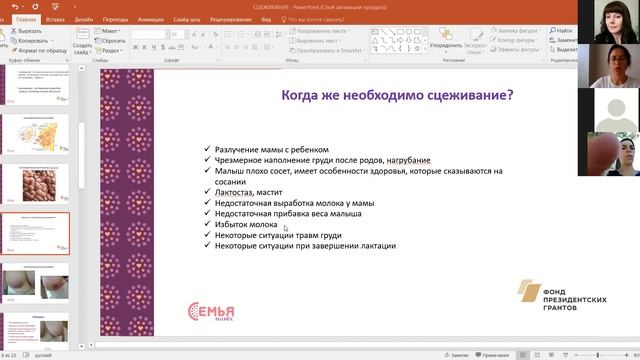Click Упорядочить (Arrange) button
This screenshot has width=640, height=360.
tap(445, 39)
